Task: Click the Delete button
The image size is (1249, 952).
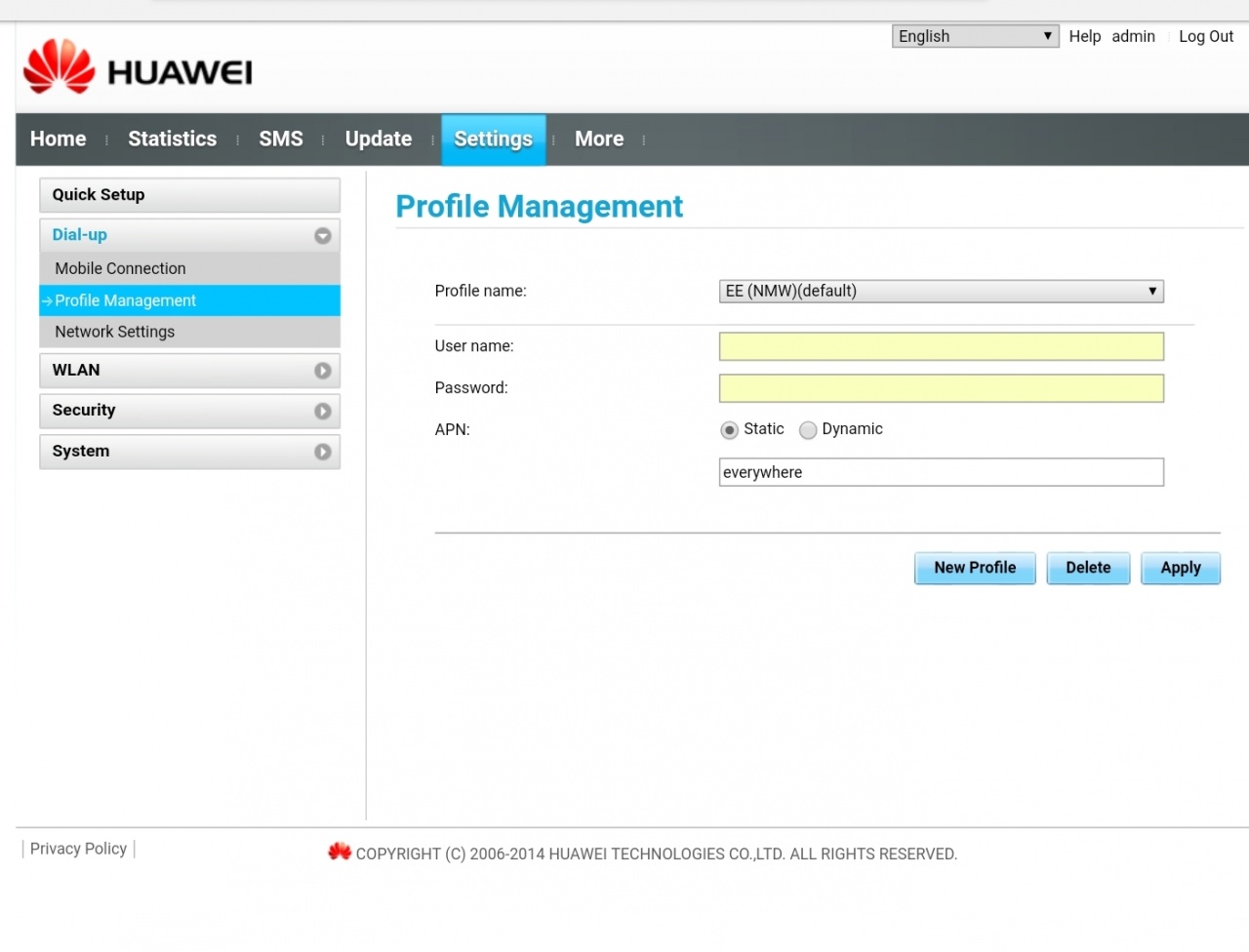Action: point(1088,568)
